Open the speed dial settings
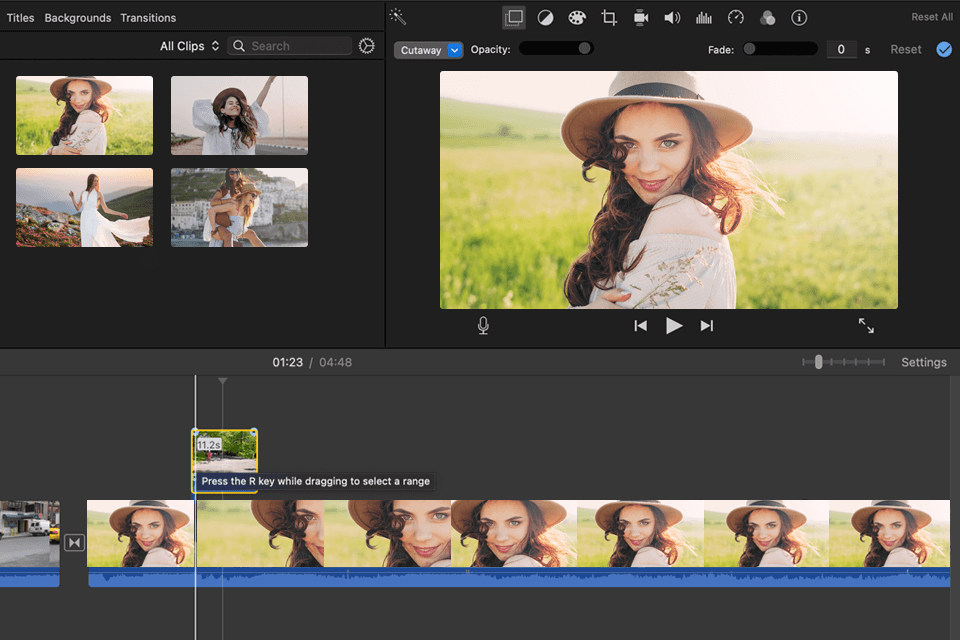The width and height of the screenshot is (960, 640). point(736,17)
